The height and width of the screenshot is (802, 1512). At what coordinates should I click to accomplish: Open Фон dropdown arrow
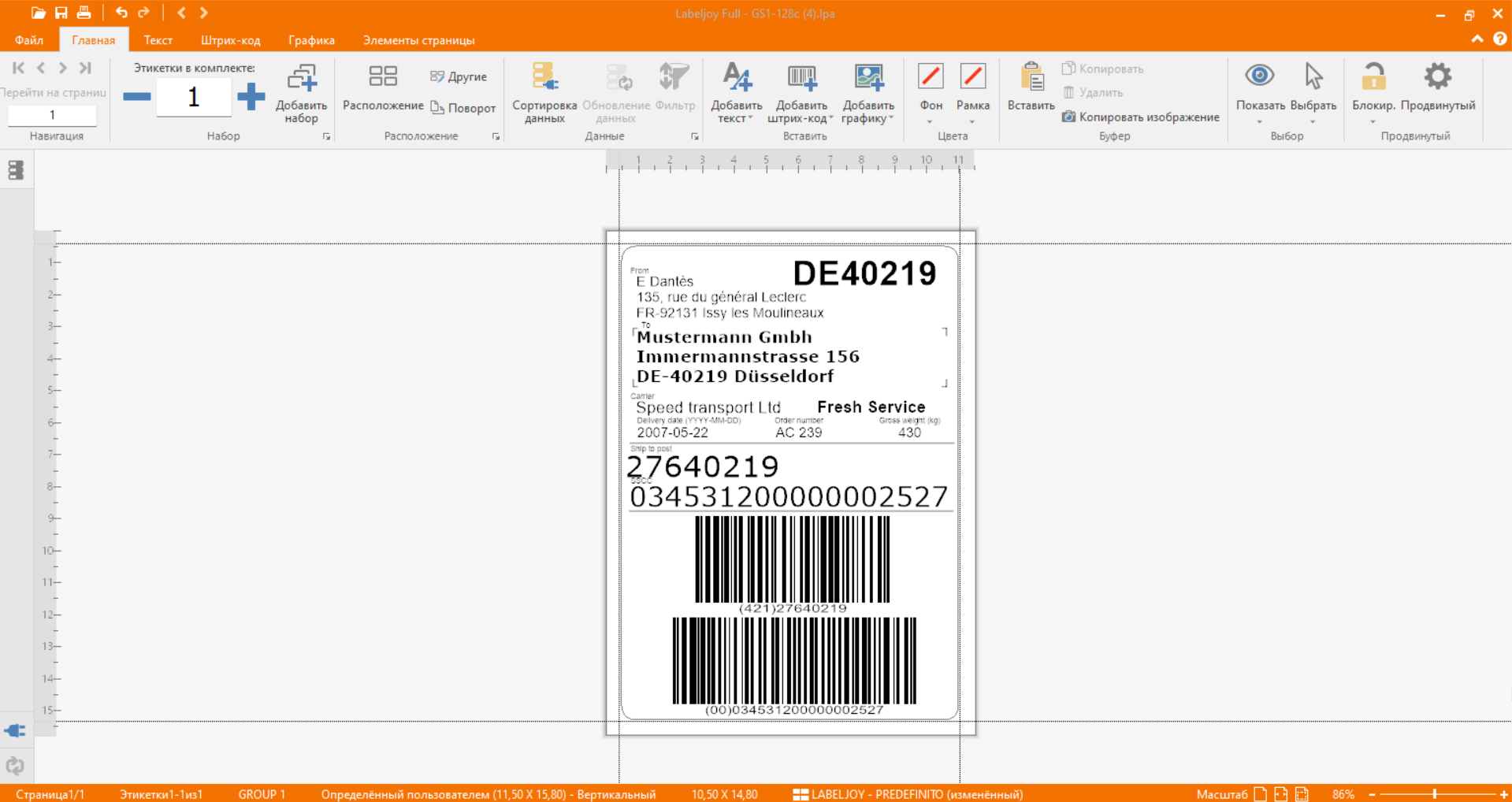pyautogui.click(x=931, y=122)
